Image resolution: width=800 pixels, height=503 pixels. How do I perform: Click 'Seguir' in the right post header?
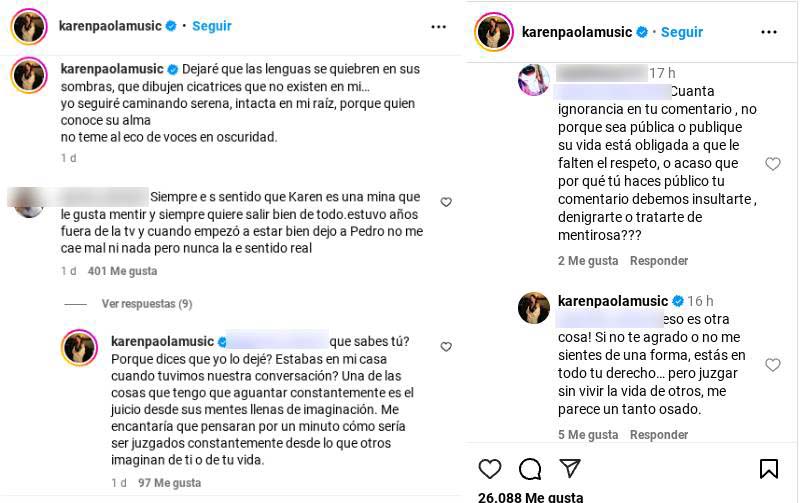(682, 32)
